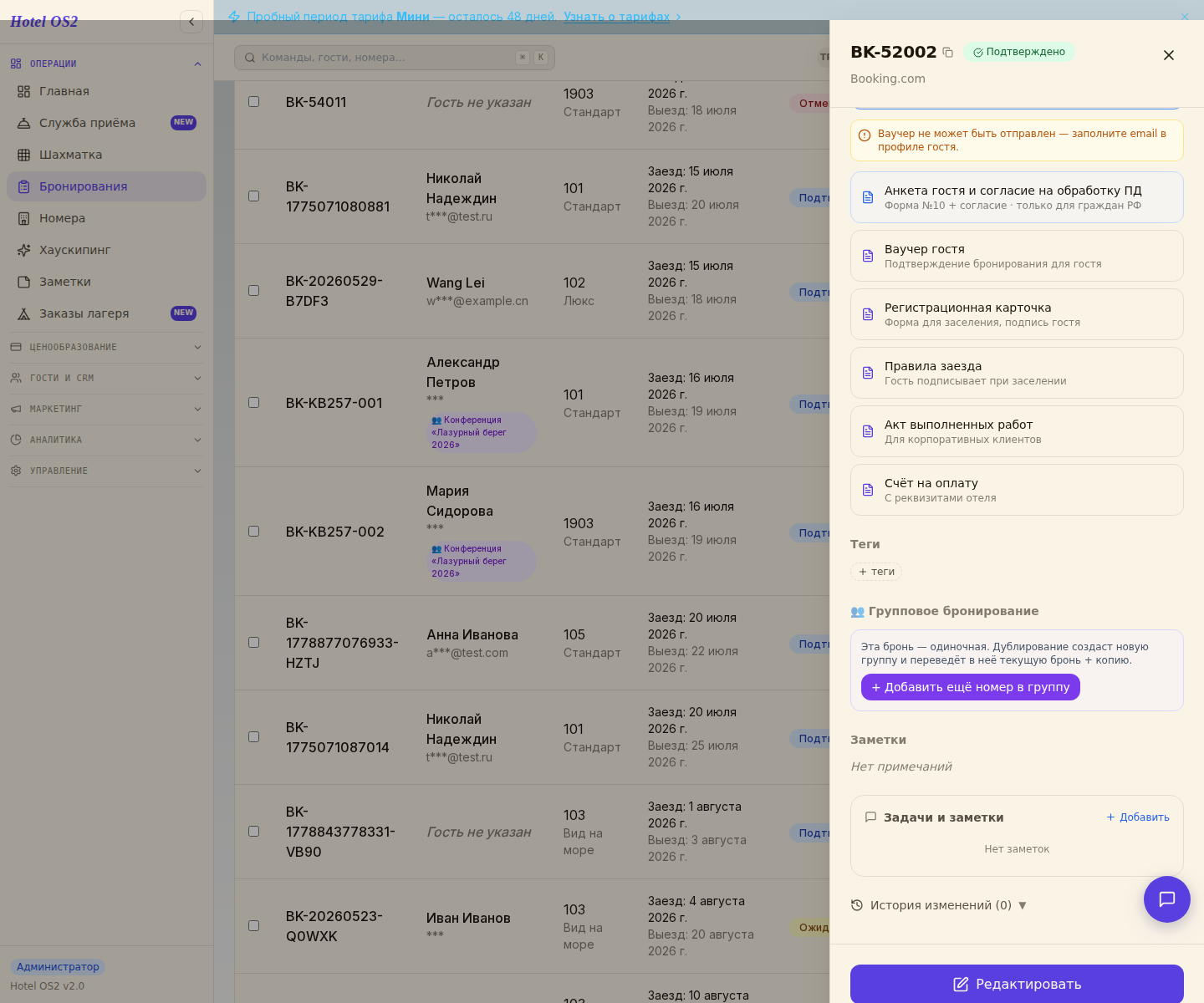Open Главная in the sidebar
The height and width of the screenshot is (1003, 1204).
point(106,91)
